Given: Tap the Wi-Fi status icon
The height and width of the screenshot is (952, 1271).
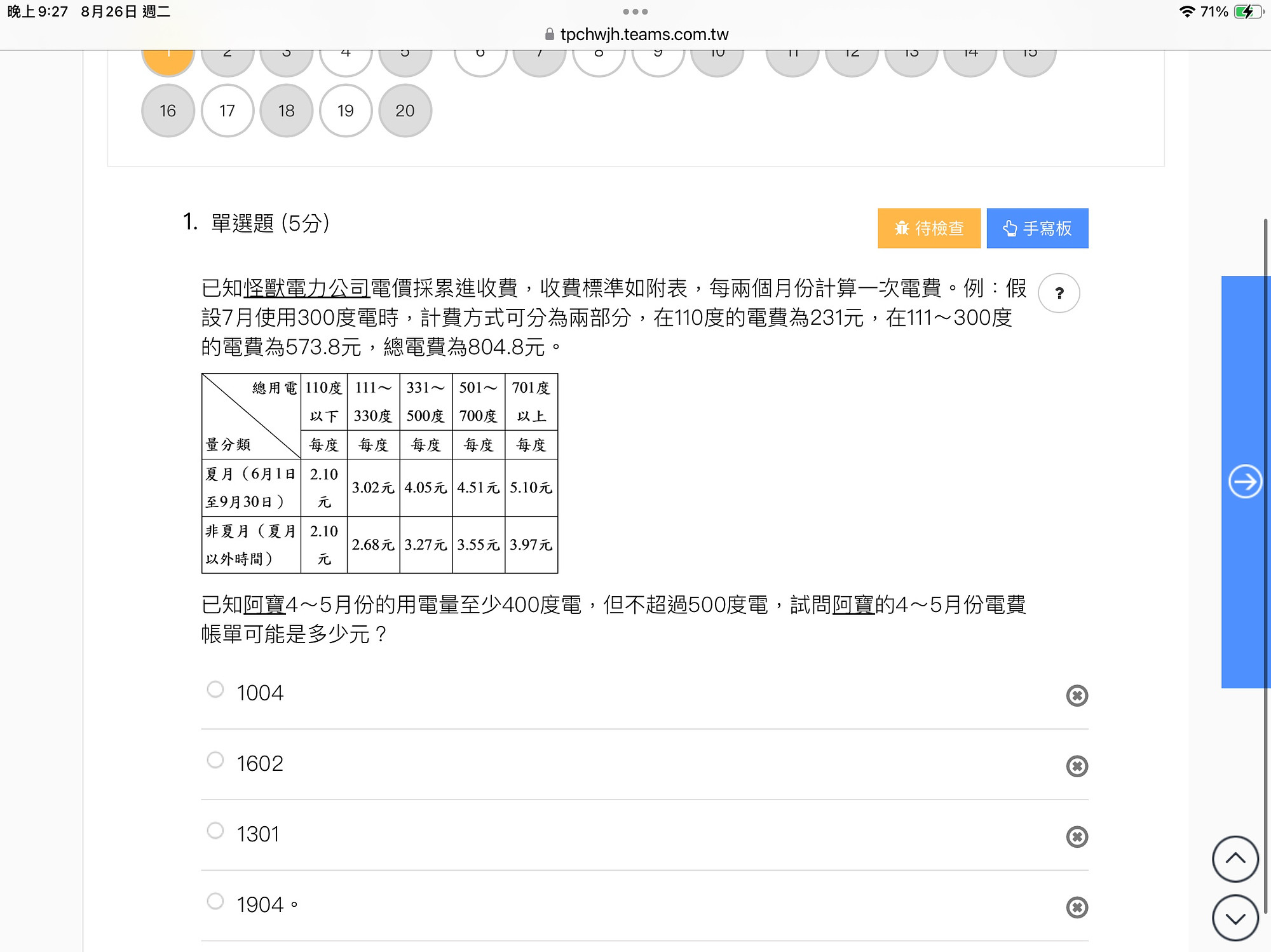Looking at the screenshot, I should (1186, 11).
